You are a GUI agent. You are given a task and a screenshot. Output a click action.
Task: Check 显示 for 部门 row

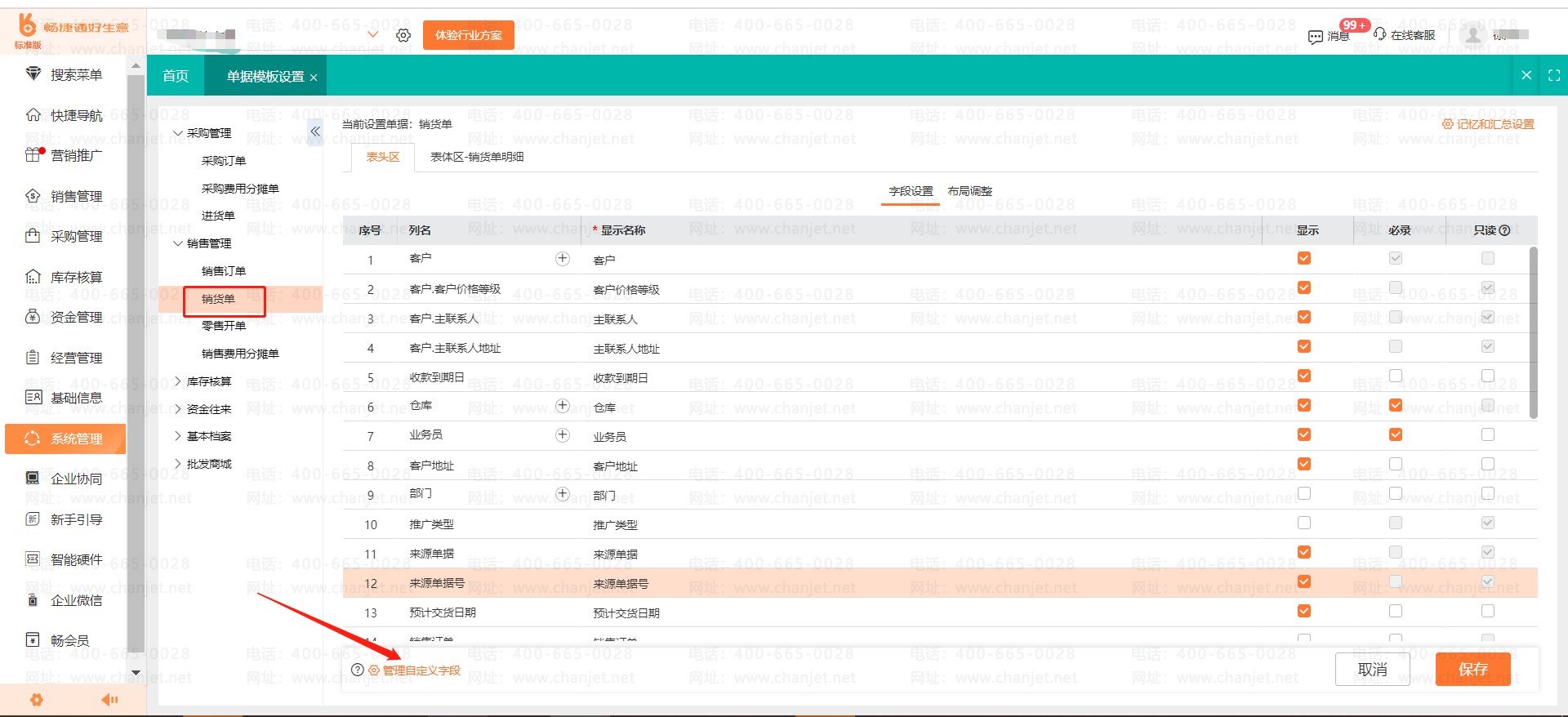[1304, 493]
